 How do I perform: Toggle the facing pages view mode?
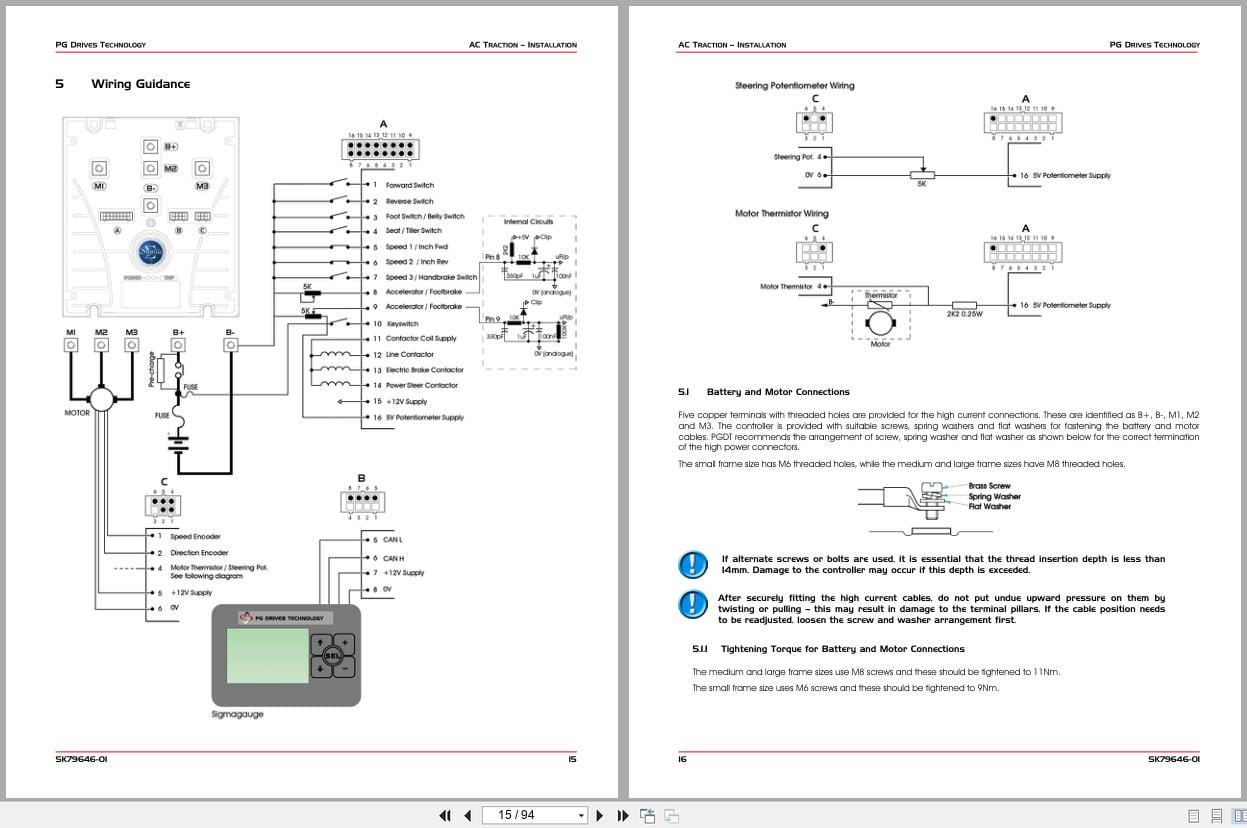(1240, 817)
